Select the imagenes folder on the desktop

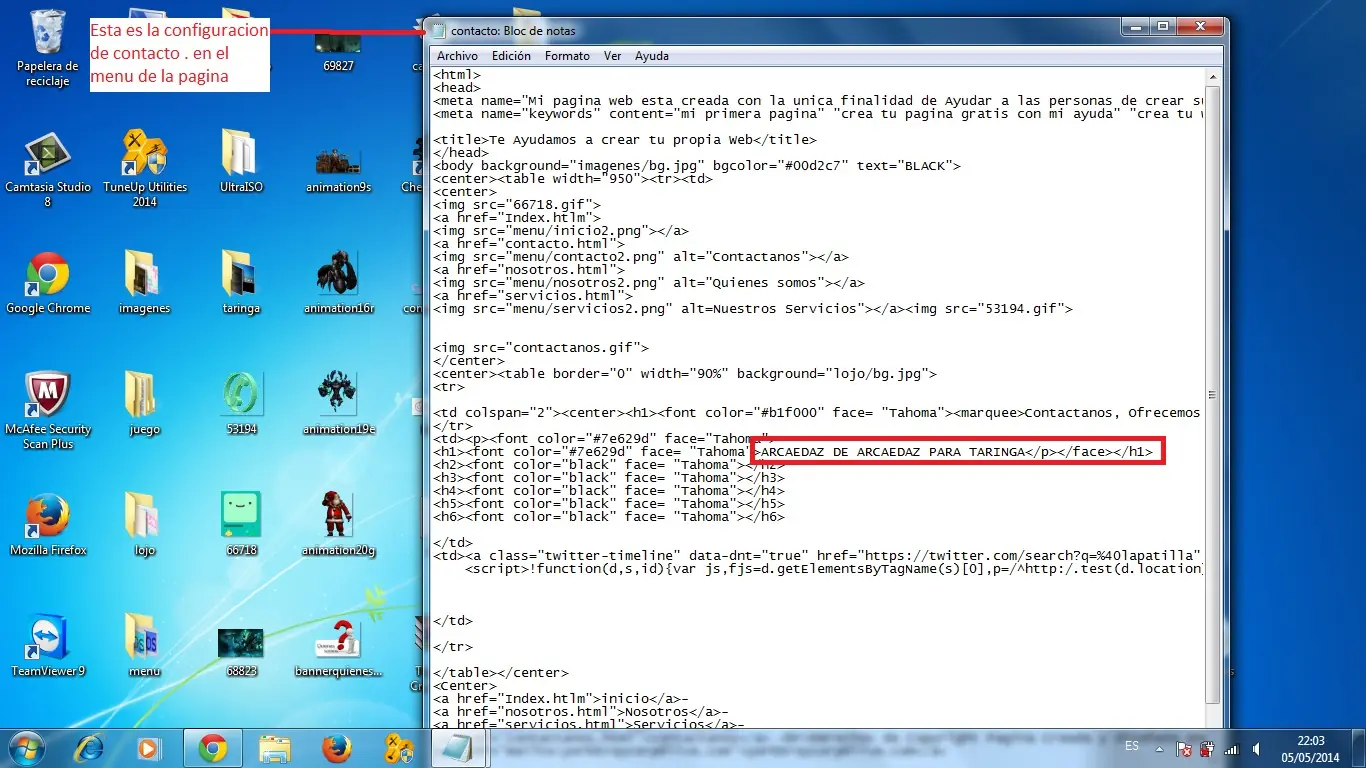[x=144, y=283]
